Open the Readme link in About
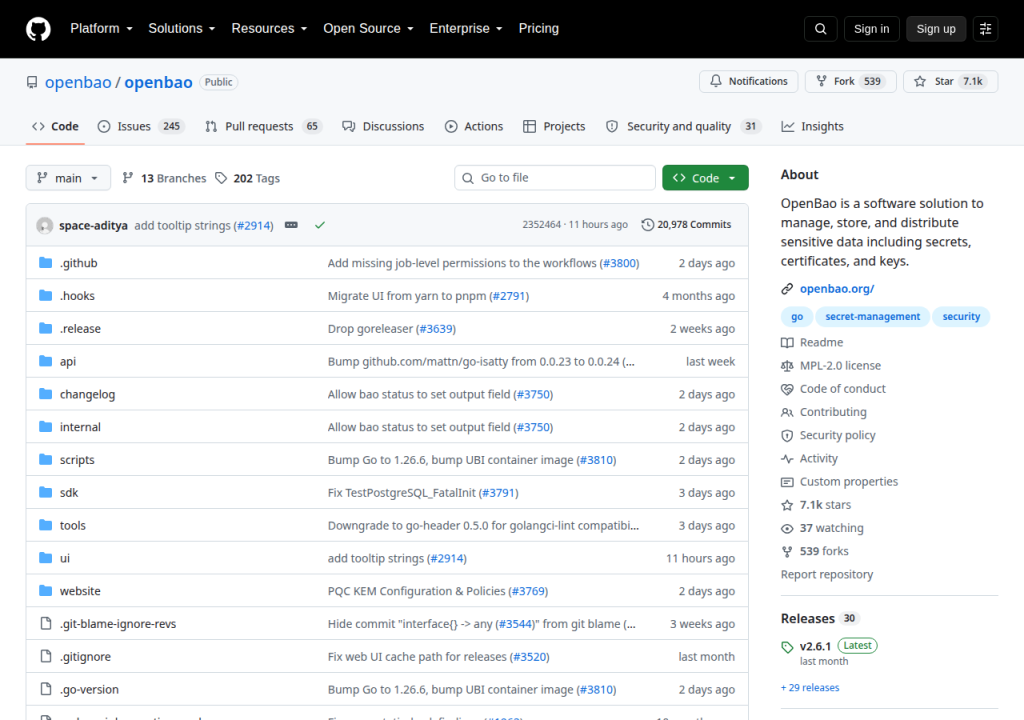Screen dimensions: 1024x720 pyautogui.click(x=812, y=342)
